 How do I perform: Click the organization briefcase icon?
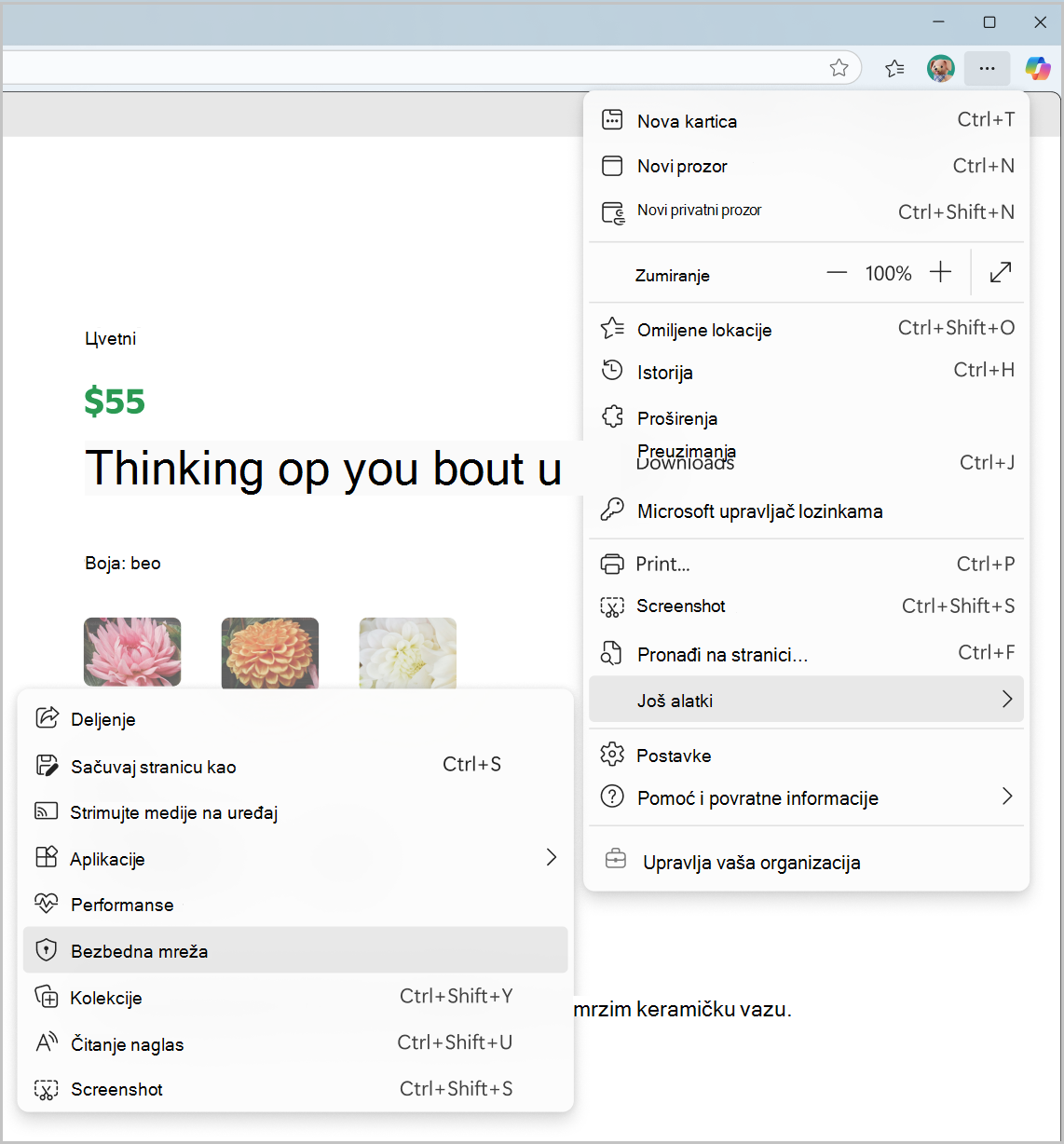point(616,859)
